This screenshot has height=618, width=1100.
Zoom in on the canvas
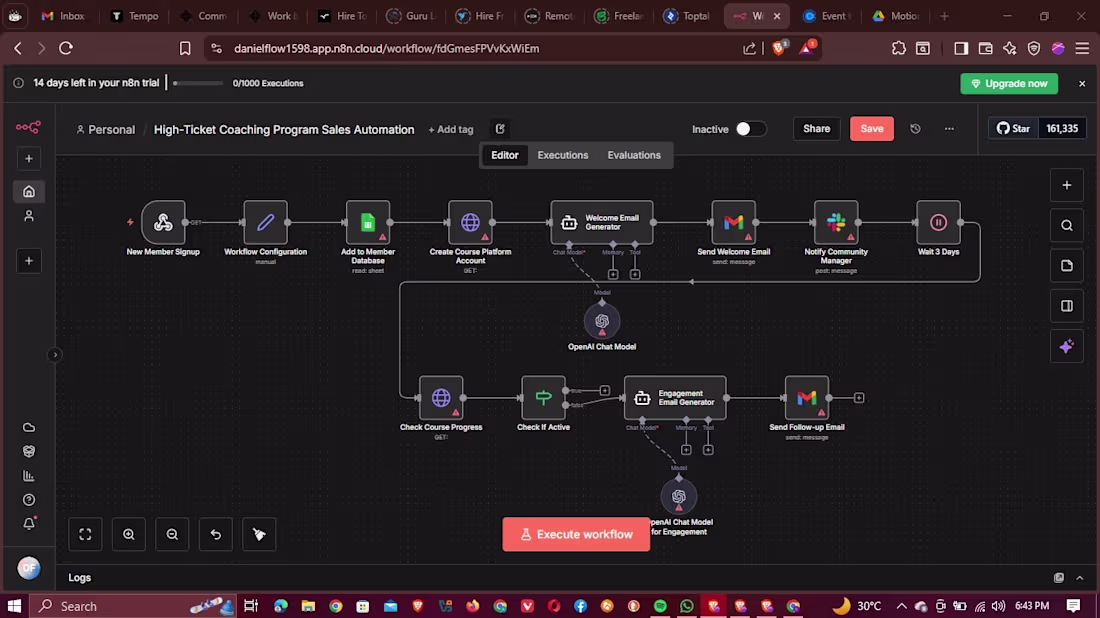pyautogui.click(x=128, y=535)
